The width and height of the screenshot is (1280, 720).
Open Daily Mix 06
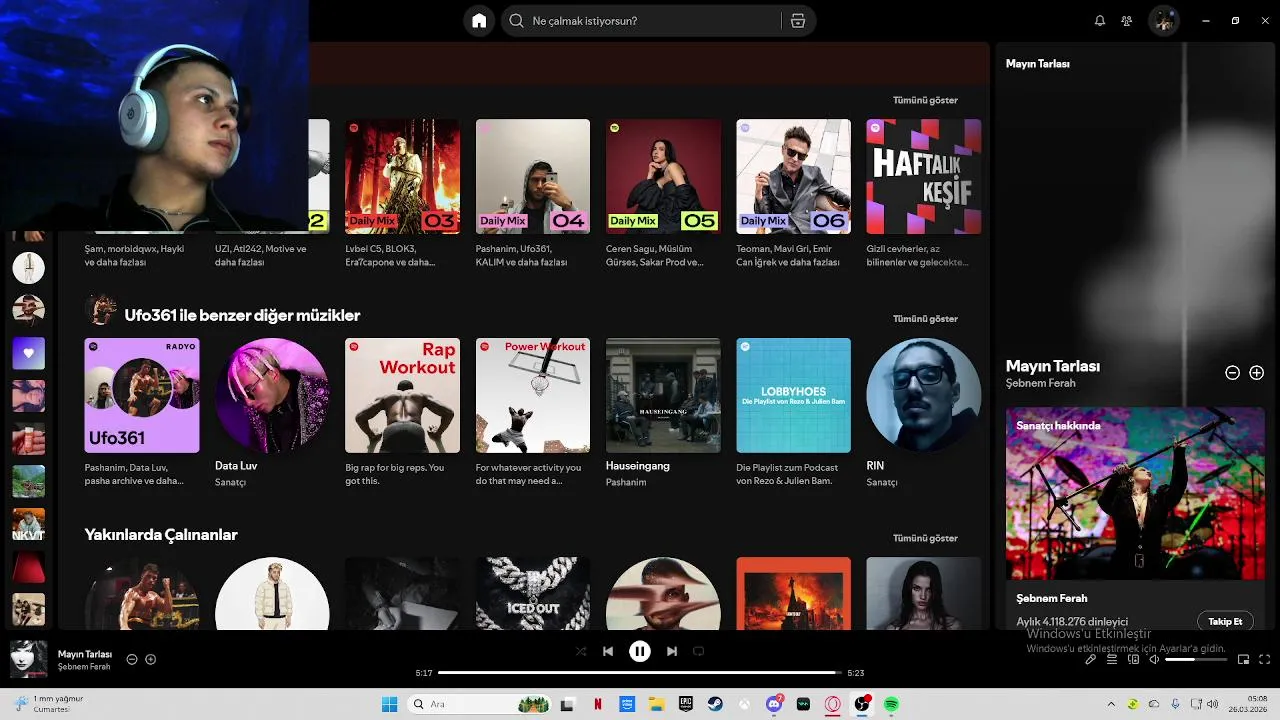pyautogui.click(x=793, y=177)
